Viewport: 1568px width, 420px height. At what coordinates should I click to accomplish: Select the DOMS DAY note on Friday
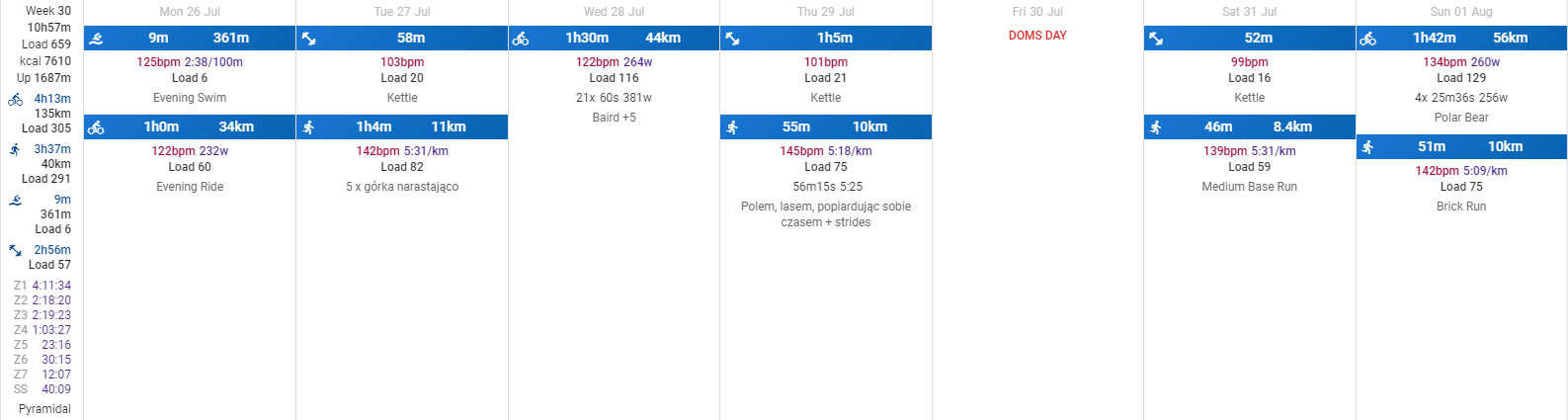1037,36
